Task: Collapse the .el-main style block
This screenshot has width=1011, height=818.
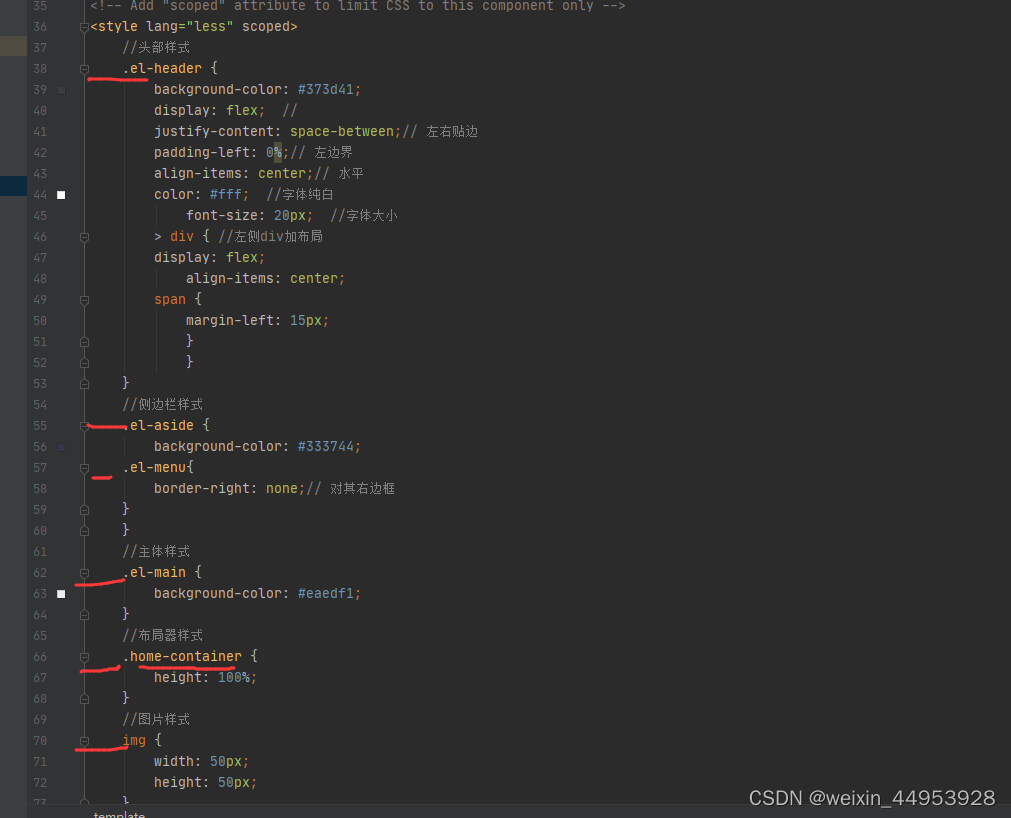Action: tap(84, 572)
